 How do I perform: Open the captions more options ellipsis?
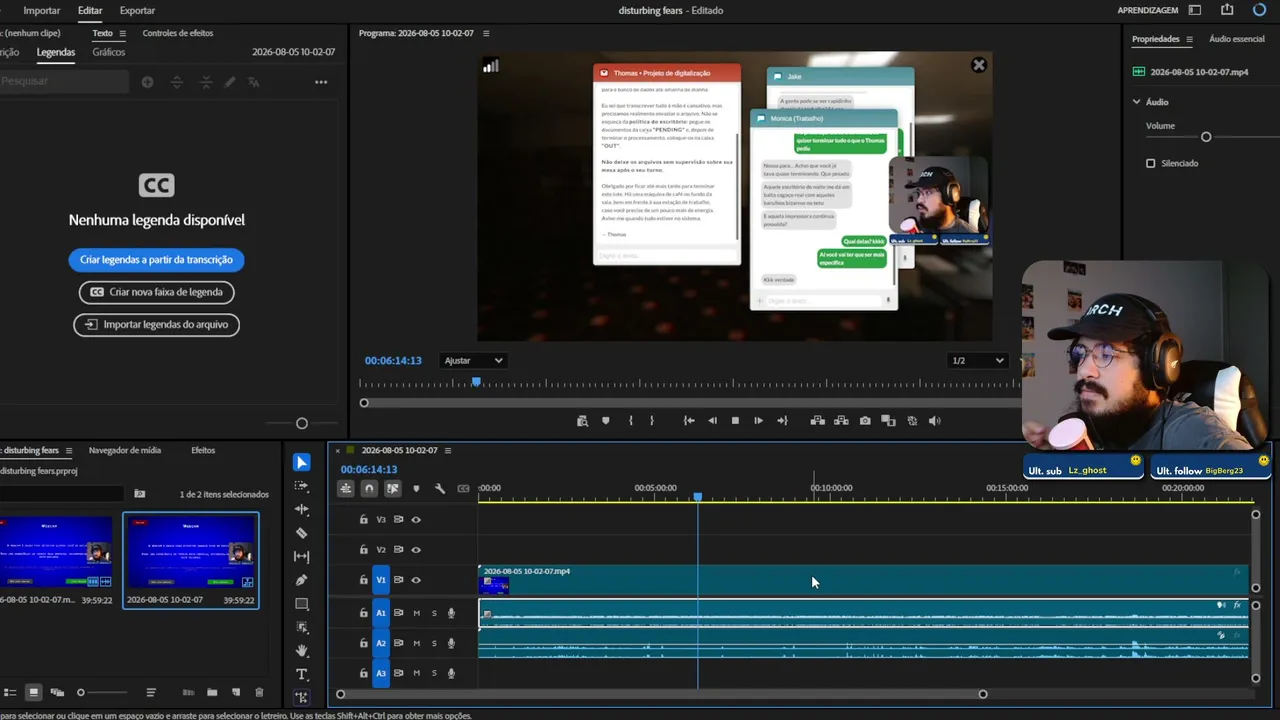(x=321, y=82)
